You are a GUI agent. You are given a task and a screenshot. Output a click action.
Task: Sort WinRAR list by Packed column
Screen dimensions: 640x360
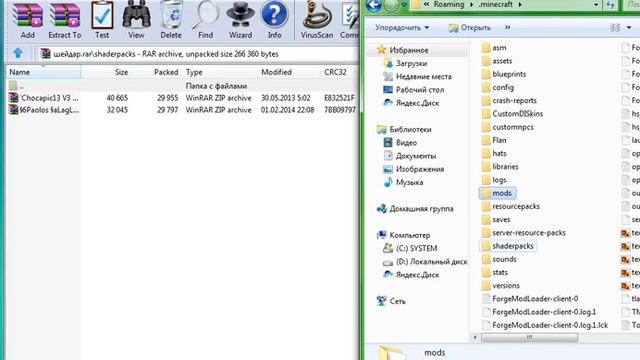click(156, 72)
